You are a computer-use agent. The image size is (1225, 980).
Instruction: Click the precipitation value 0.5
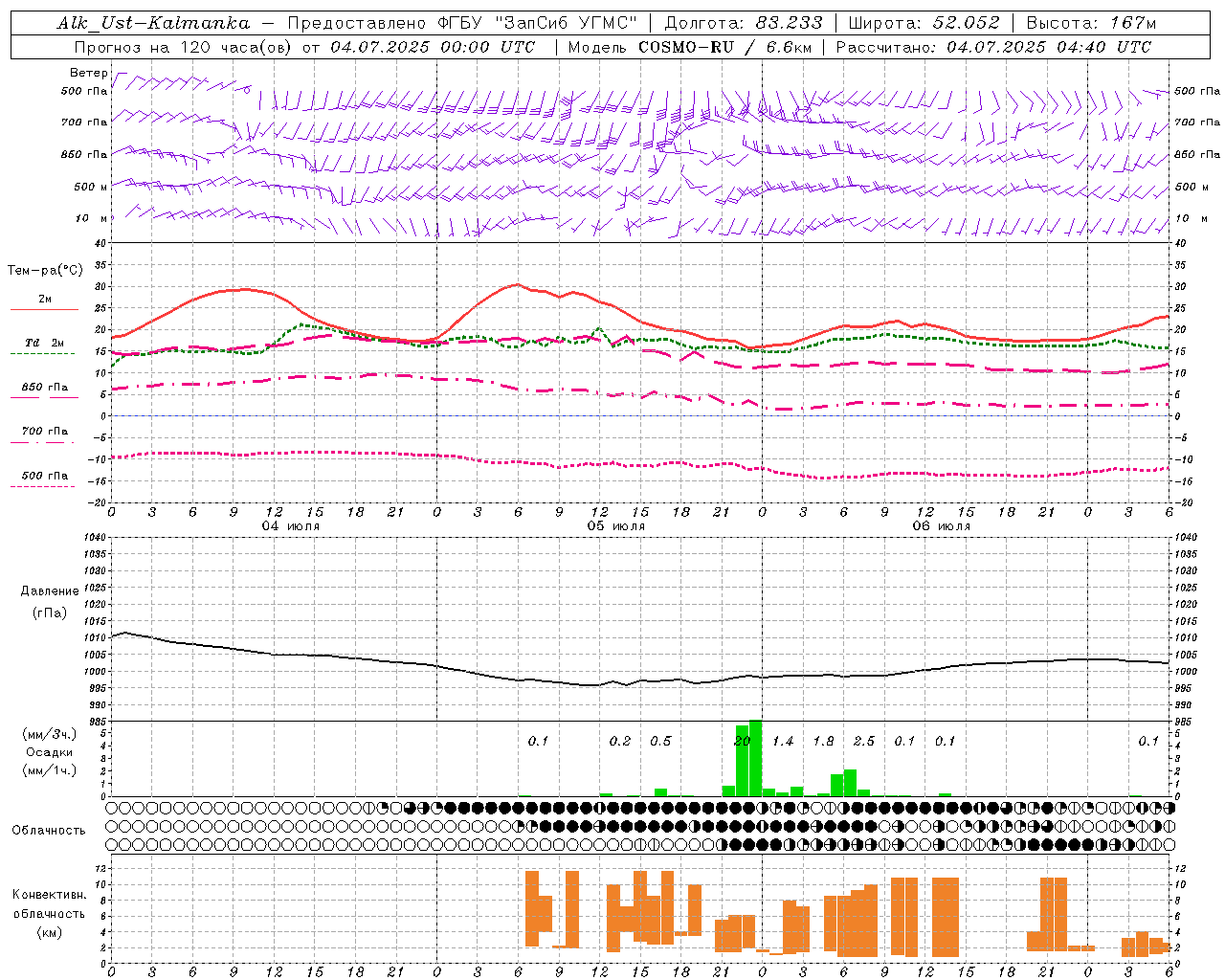660,741
